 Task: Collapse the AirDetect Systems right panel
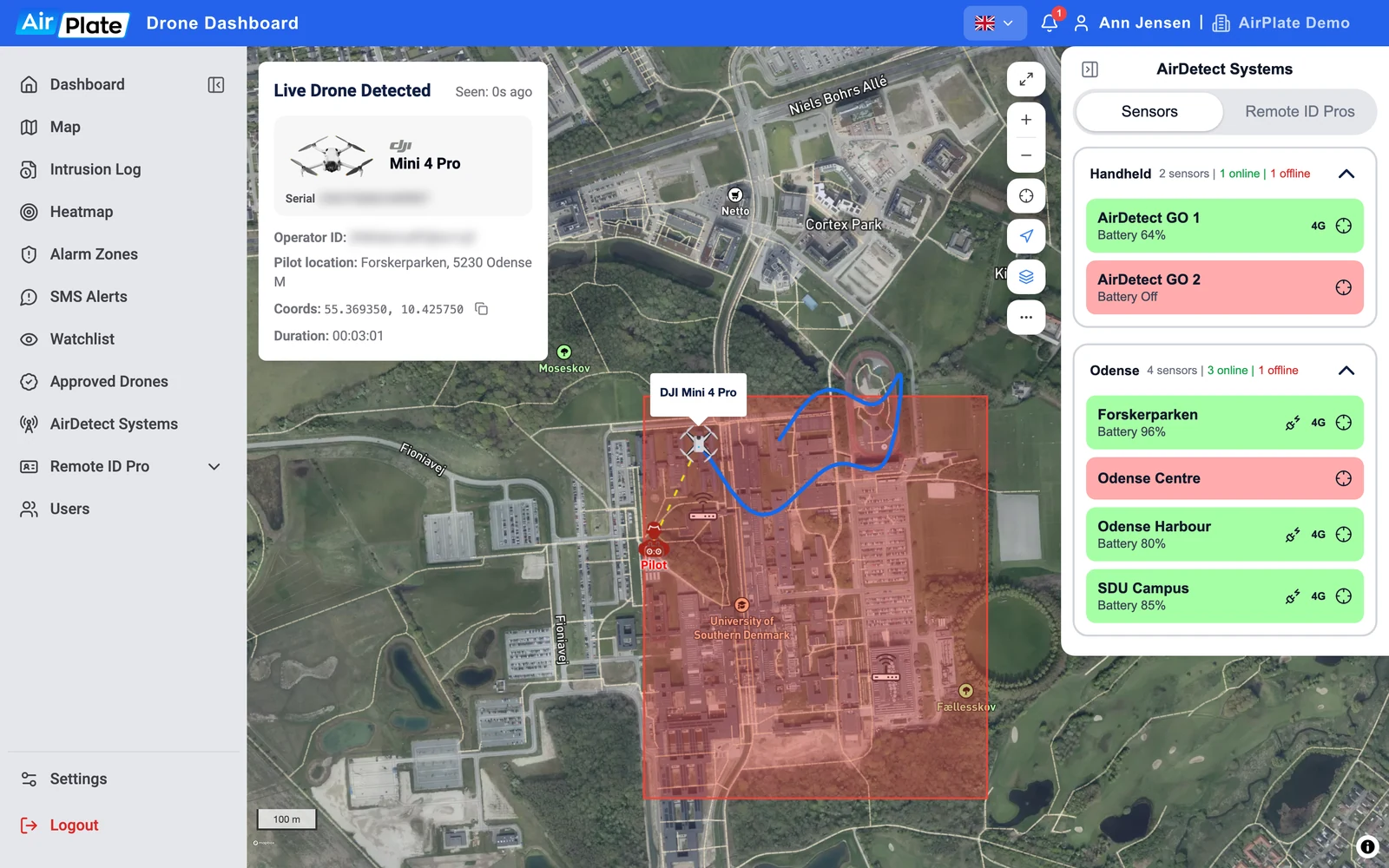[x=1090, y=69]
